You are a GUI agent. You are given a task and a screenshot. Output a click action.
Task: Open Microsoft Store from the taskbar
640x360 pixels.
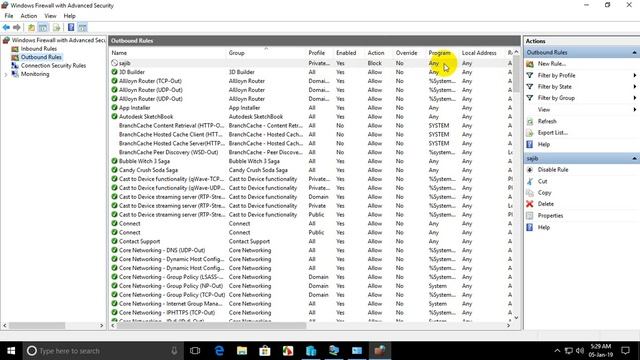(265, 351)
